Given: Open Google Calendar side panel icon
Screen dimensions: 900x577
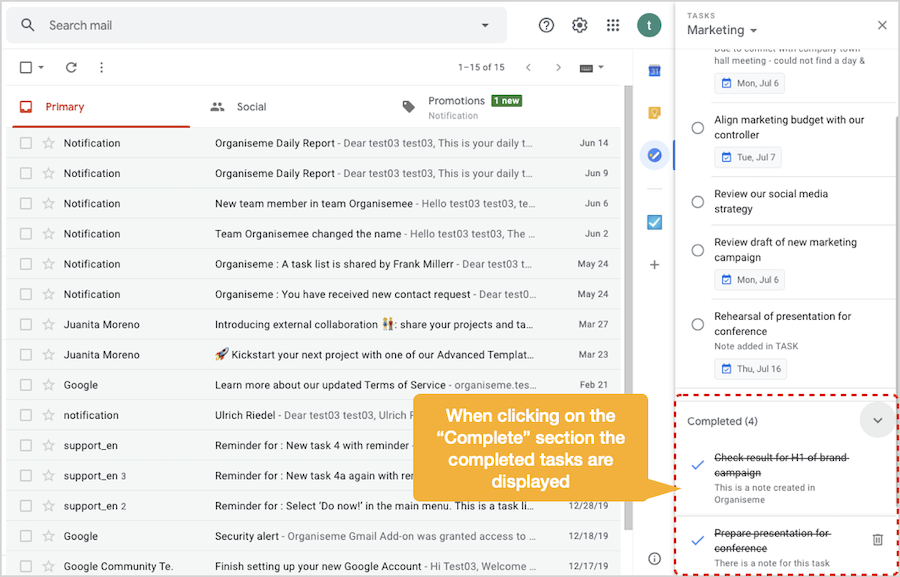Looking at the screenshot, I should point(654,71).
